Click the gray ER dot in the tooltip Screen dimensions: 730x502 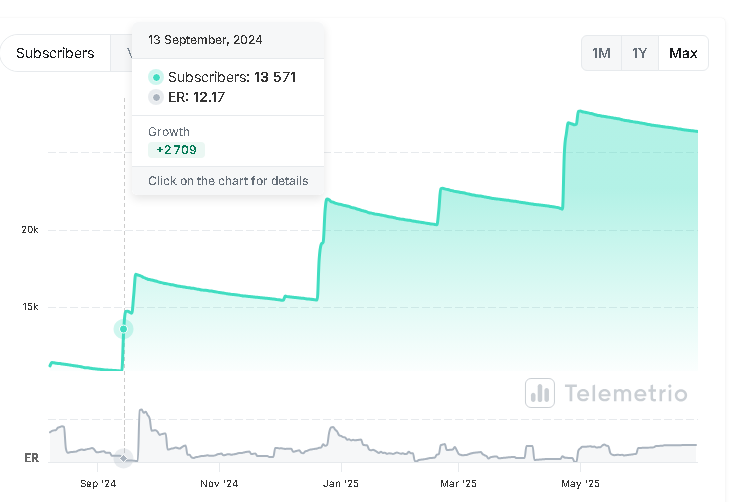click(x=156, y=97)
